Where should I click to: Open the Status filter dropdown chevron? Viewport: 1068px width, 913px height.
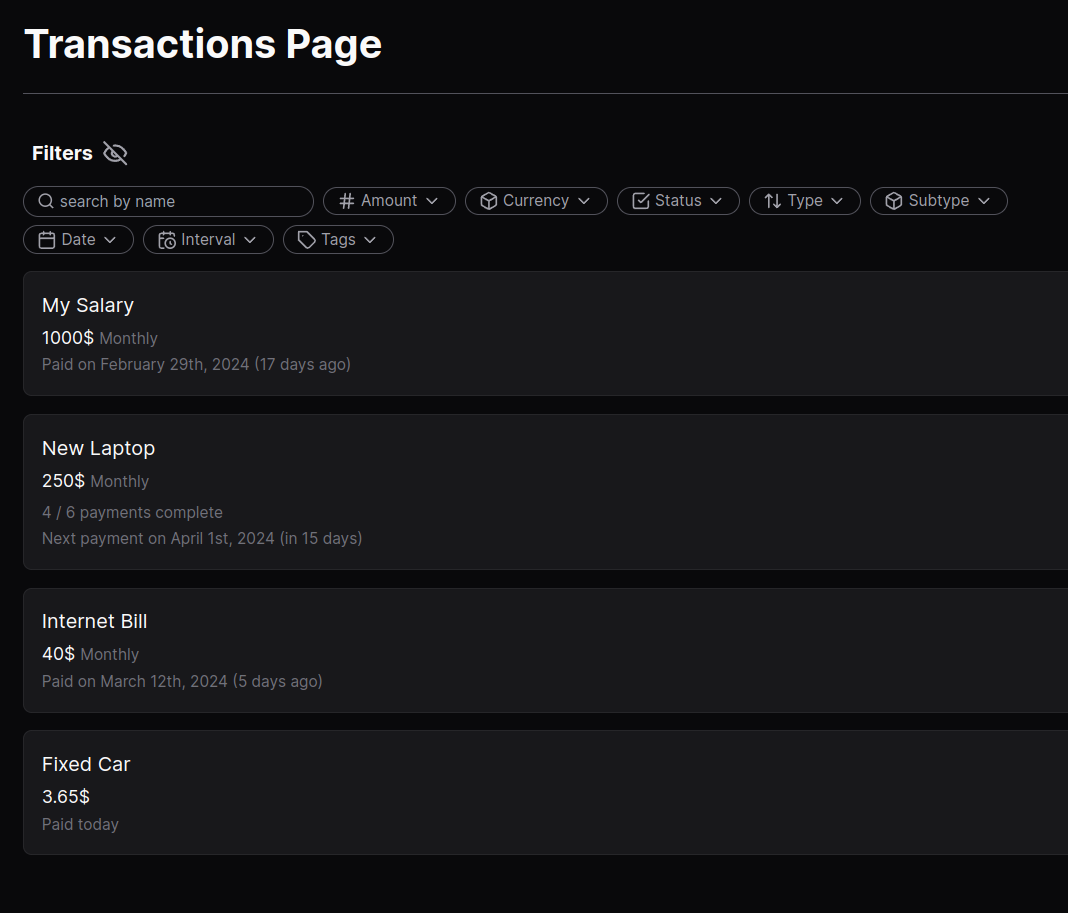pos(716,201)
